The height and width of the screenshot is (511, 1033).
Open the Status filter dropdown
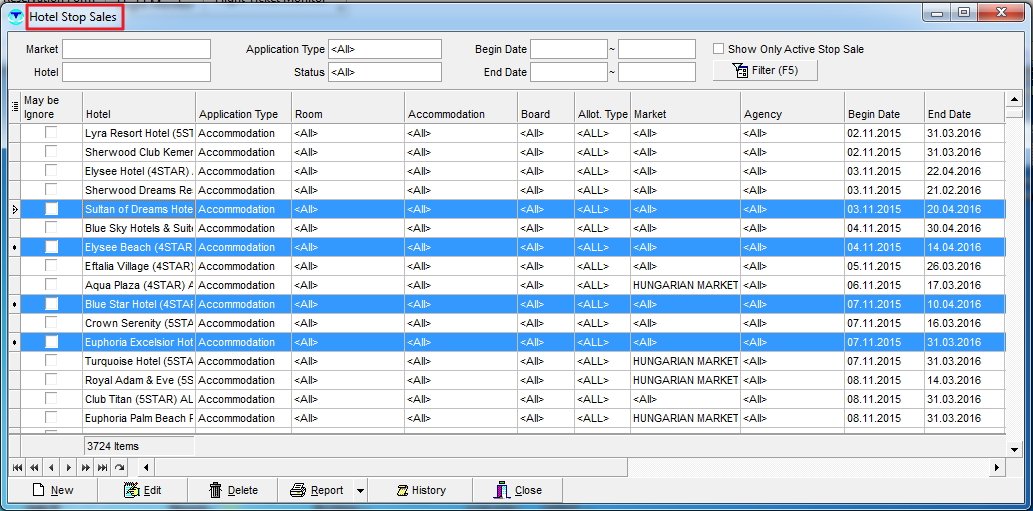pos(384,72)
